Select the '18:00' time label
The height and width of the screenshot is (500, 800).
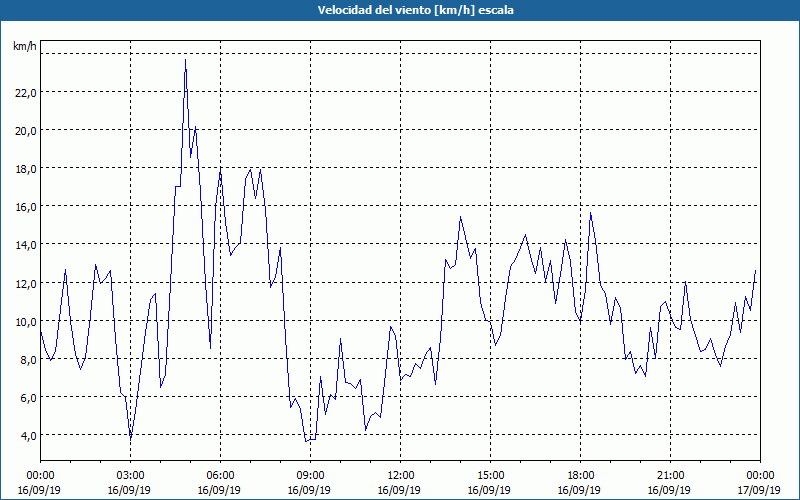tap(580, 476)
